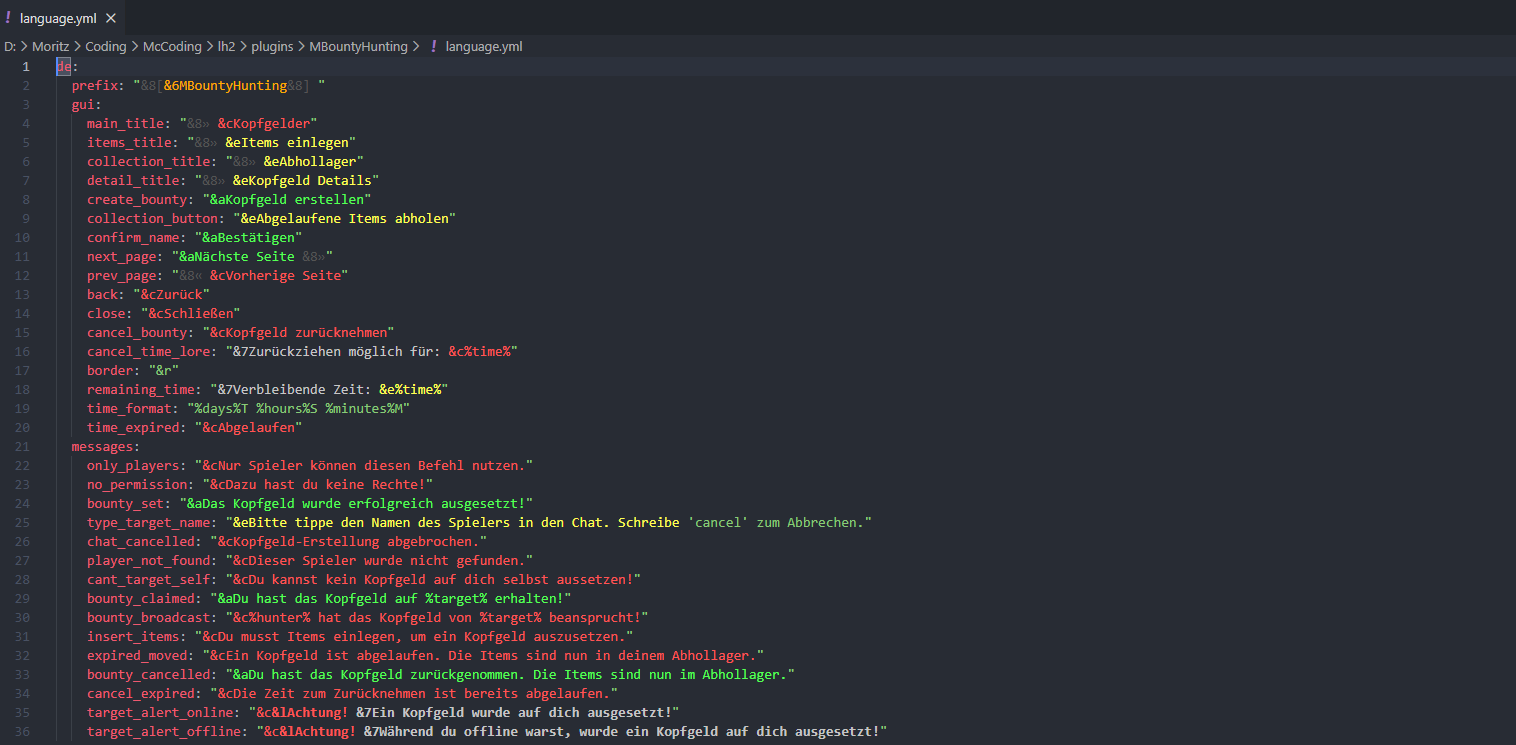Click the 'expired_moved' key

point(137,656)
